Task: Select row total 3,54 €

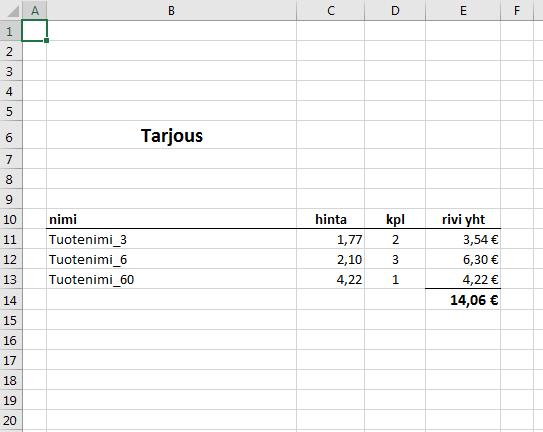Action: click(463, 239)
